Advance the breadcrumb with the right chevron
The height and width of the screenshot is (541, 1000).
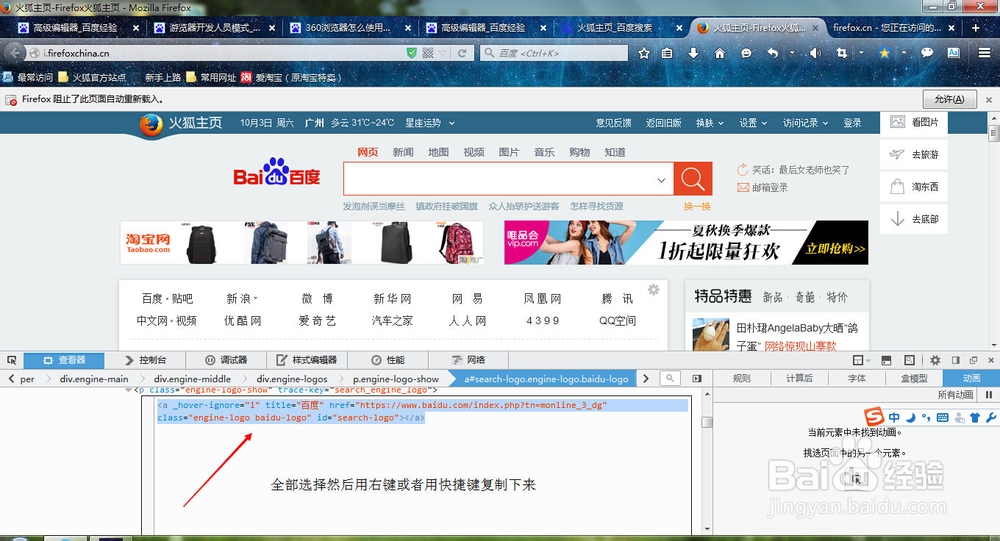(646, 378)
